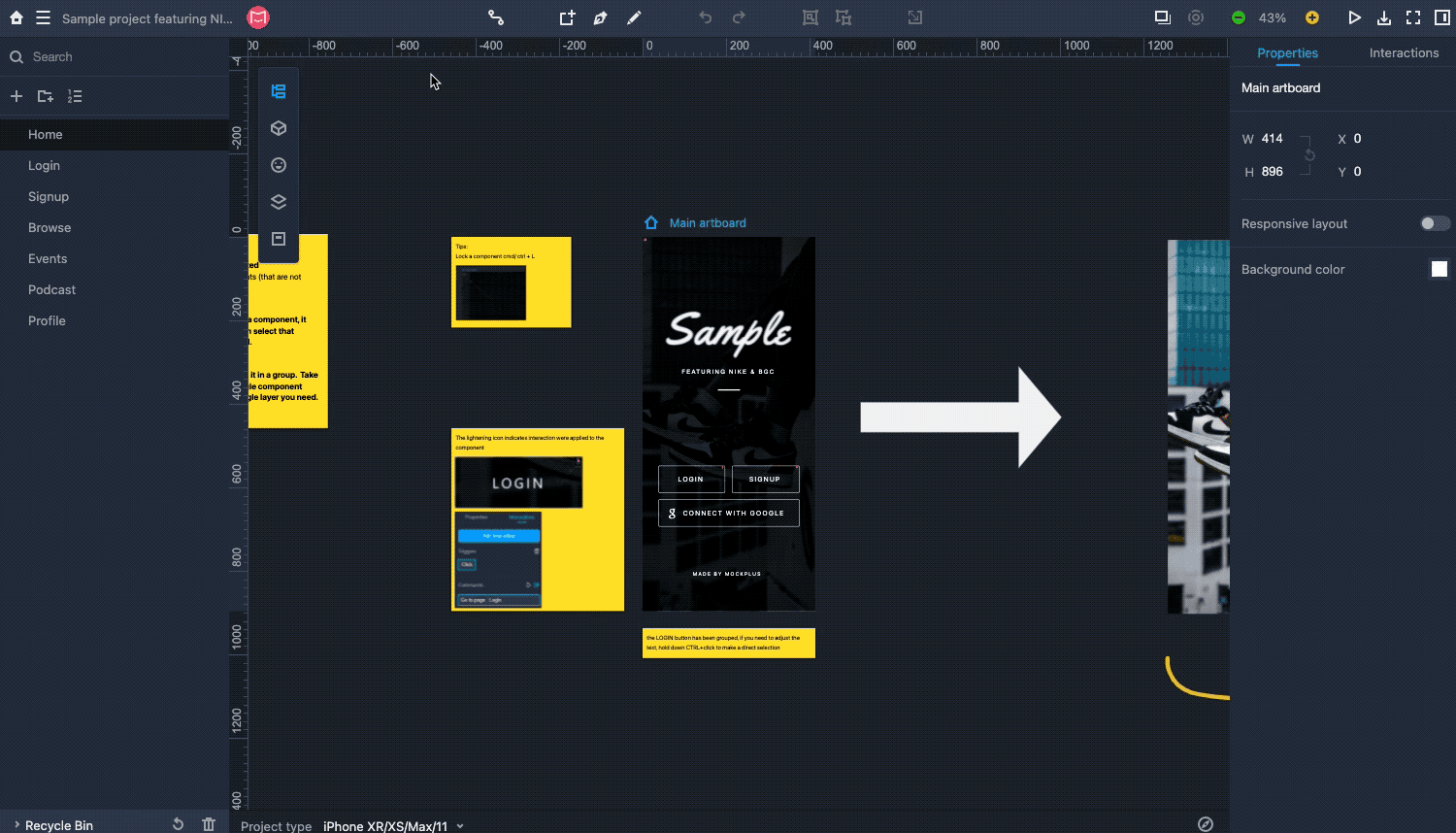
Task: Click the Main artboard title label
Action: pyautogui.click(x=708, y=223)
